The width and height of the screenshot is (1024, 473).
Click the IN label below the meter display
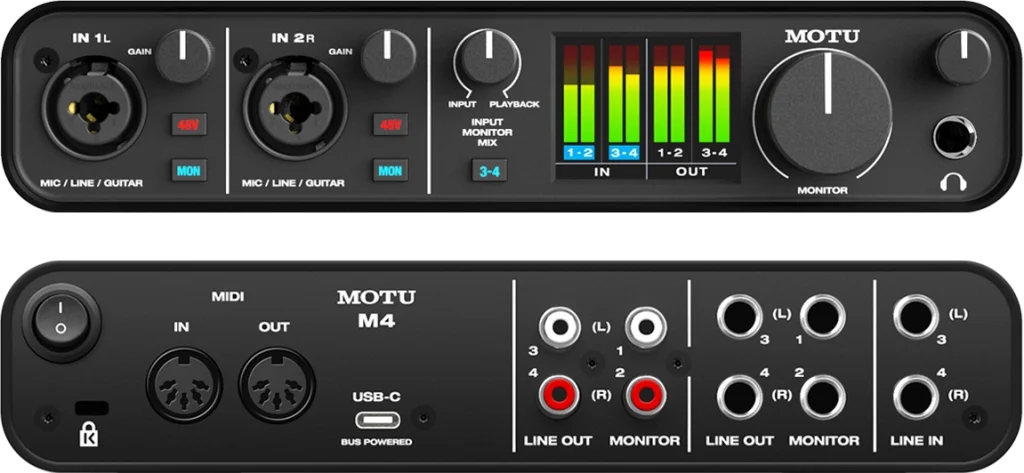(x=601, y=172)
